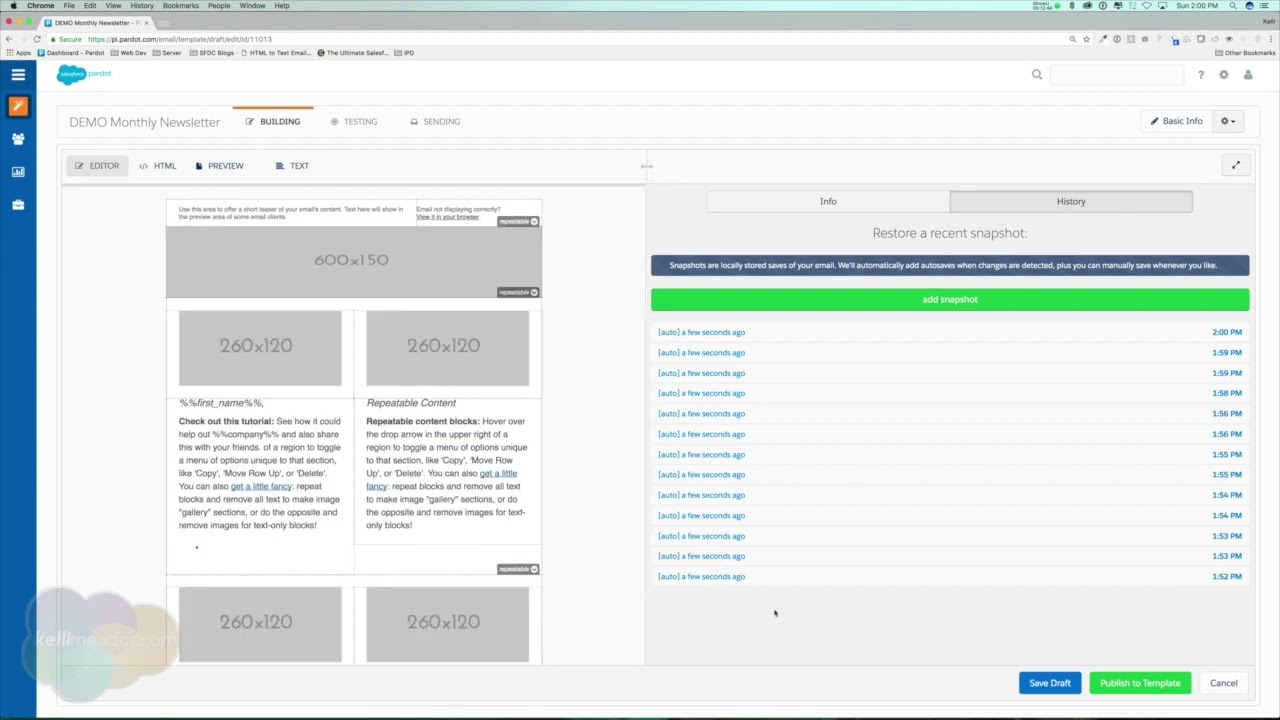Open the help question mark icon
The height and width of the screenshot is (720, 1280).
pyautogui.click(x=1200, y=75)
